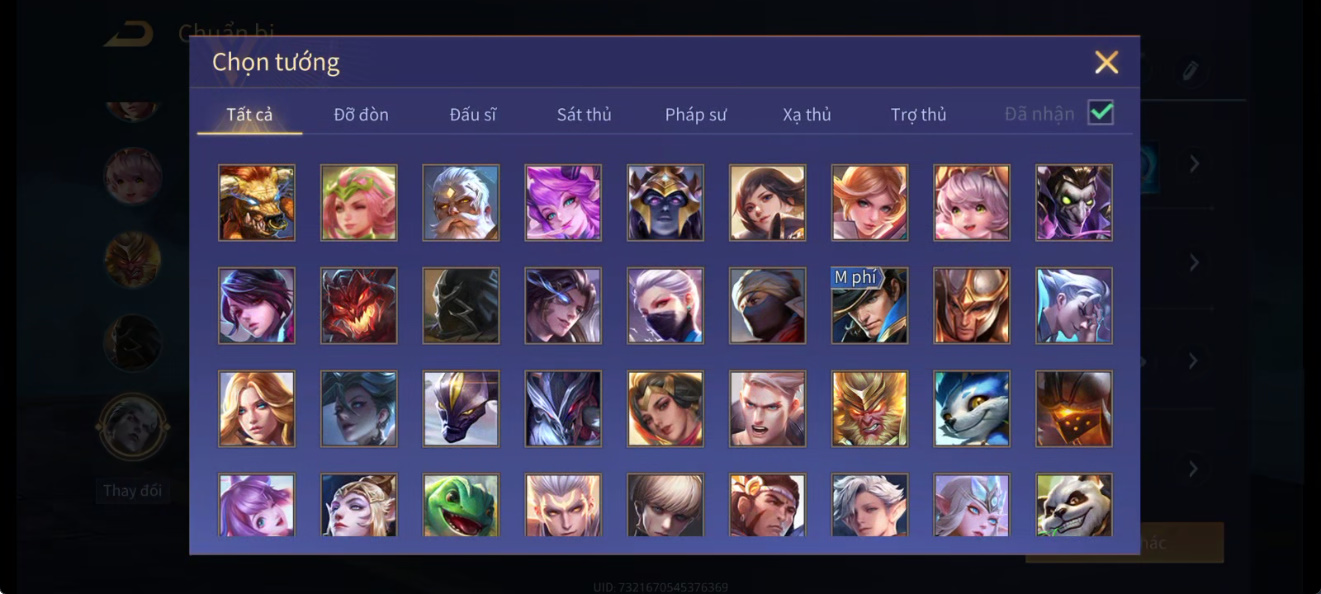Toggle the Đã nhận checkbox
The image size is (1321, 594).
1100,113
